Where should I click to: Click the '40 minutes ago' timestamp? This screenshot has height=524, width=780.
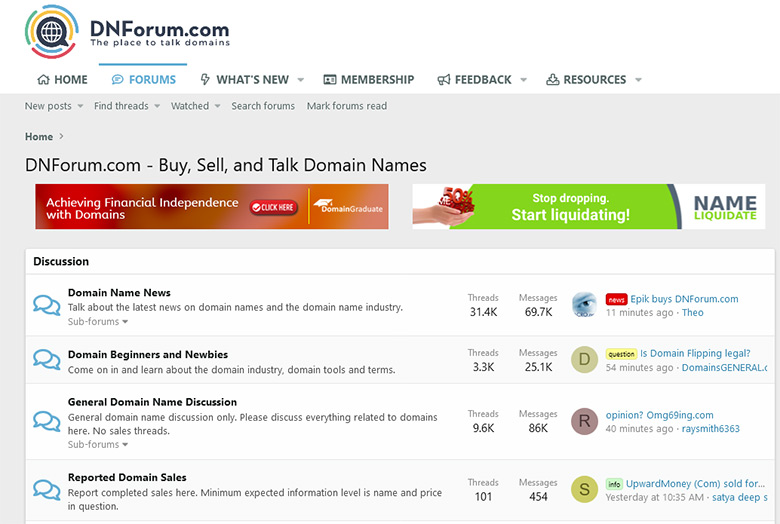639,429
